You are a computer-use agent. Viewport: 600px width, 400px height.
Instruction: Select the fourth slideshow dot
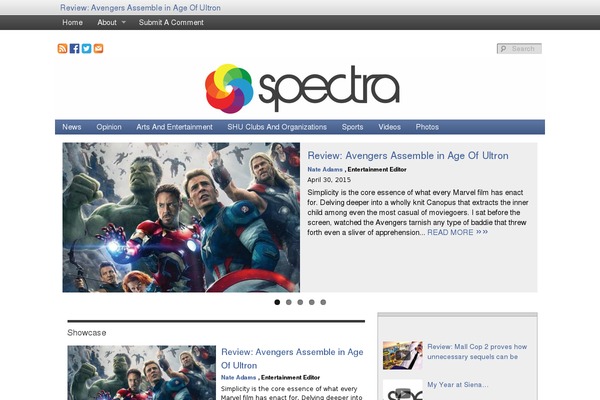311,302
